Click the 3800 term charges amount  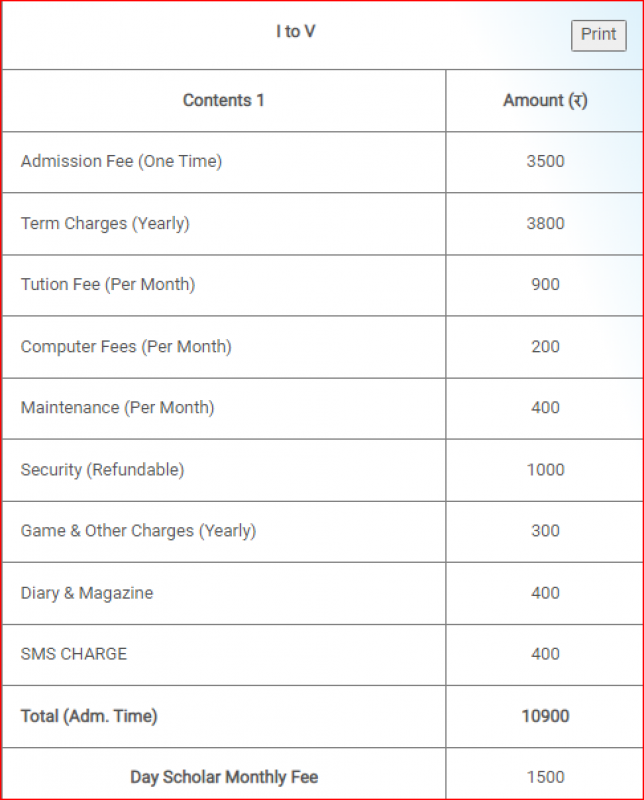tap(545, 223)
